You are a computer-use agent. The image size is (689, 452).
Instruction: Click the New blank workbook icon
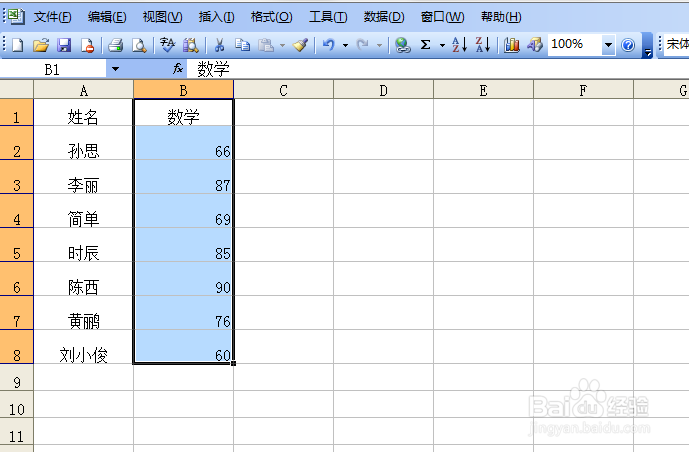[18, 45]
